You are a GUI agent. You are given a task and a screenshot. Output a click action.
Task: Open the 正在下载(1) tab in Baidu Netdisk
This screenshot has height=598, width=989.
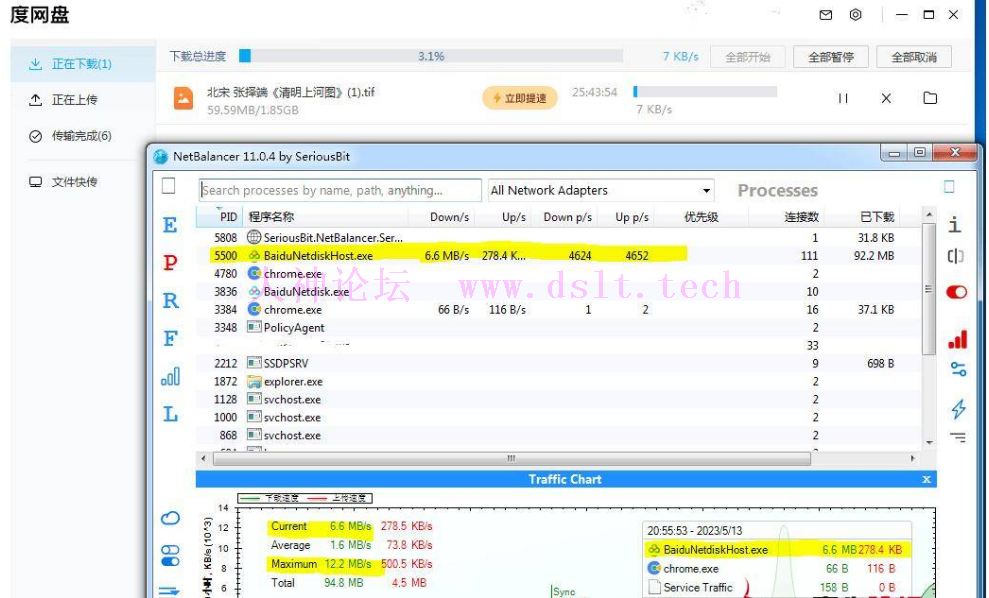83,64
